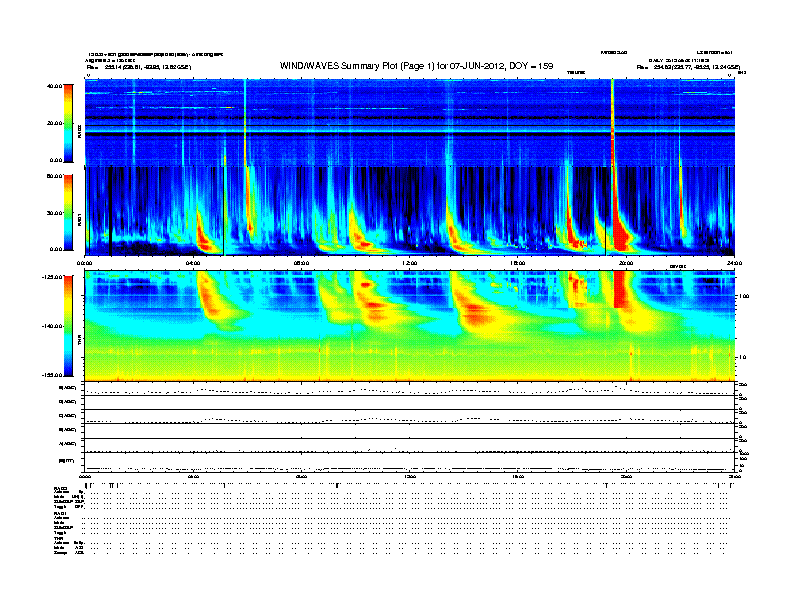The width and height of the screenshot is (792, 612).
Task: Click the 04:00 label below the line-plot panels
Action: click(x=193, y=476)
